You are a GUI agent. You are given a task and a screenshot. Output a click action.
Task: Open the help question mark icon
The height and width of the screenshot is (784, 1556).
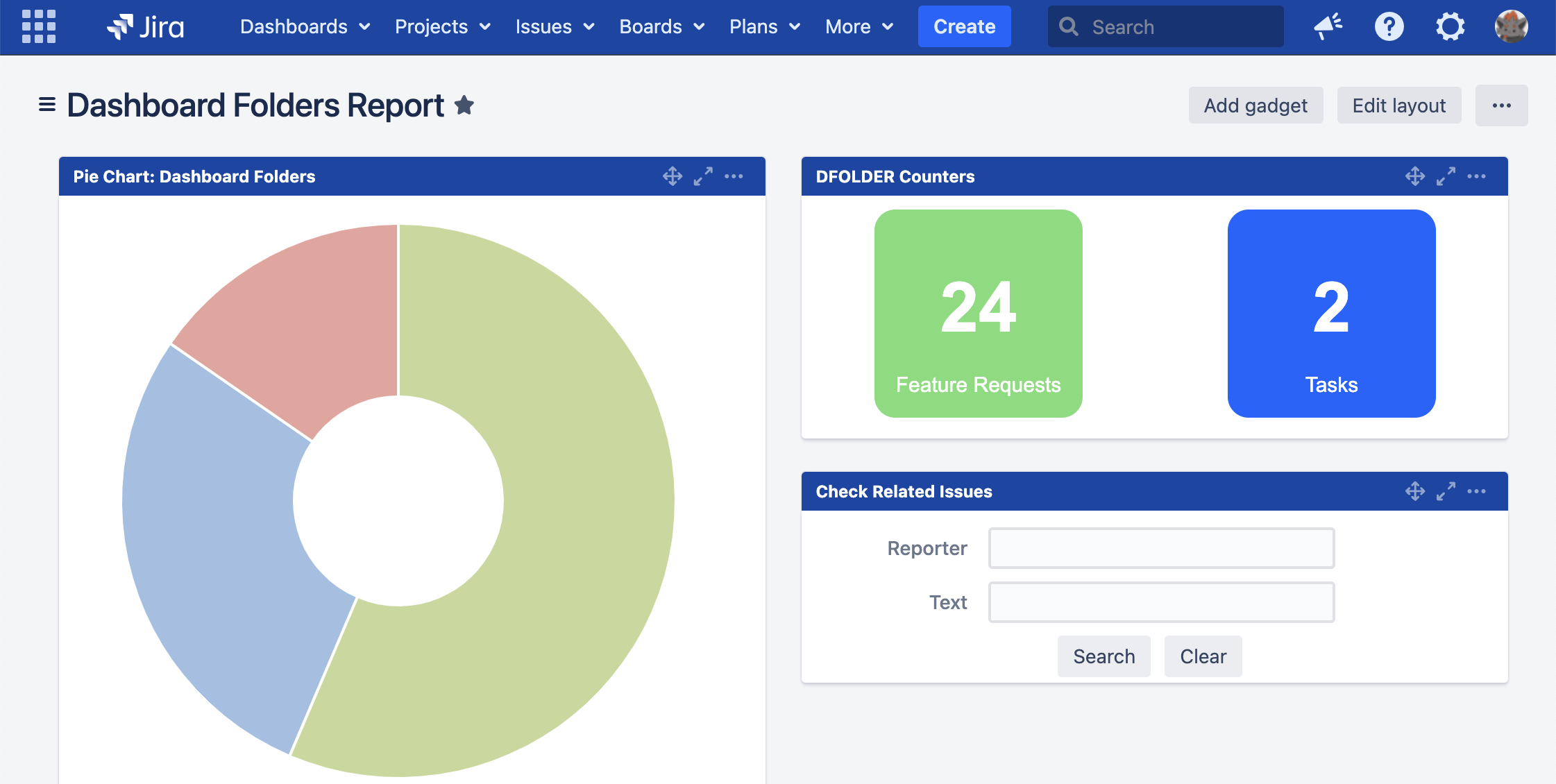coord(1389,27)
